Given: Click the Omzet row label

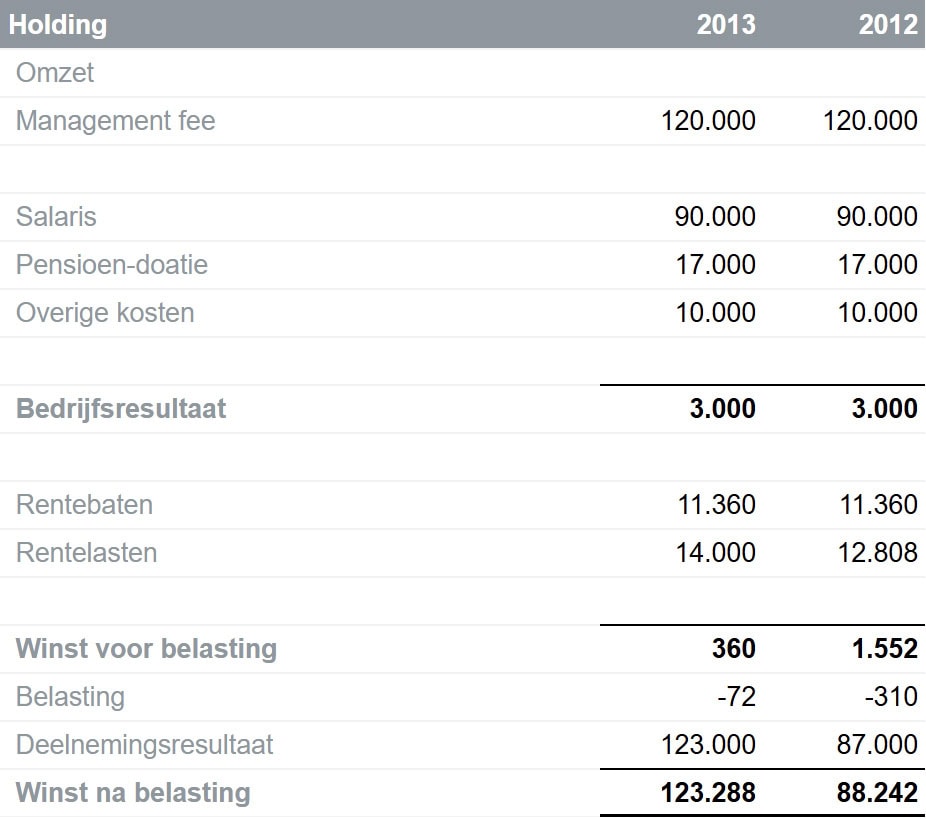Looking at the screenshot, I should (x=55, y=73).
